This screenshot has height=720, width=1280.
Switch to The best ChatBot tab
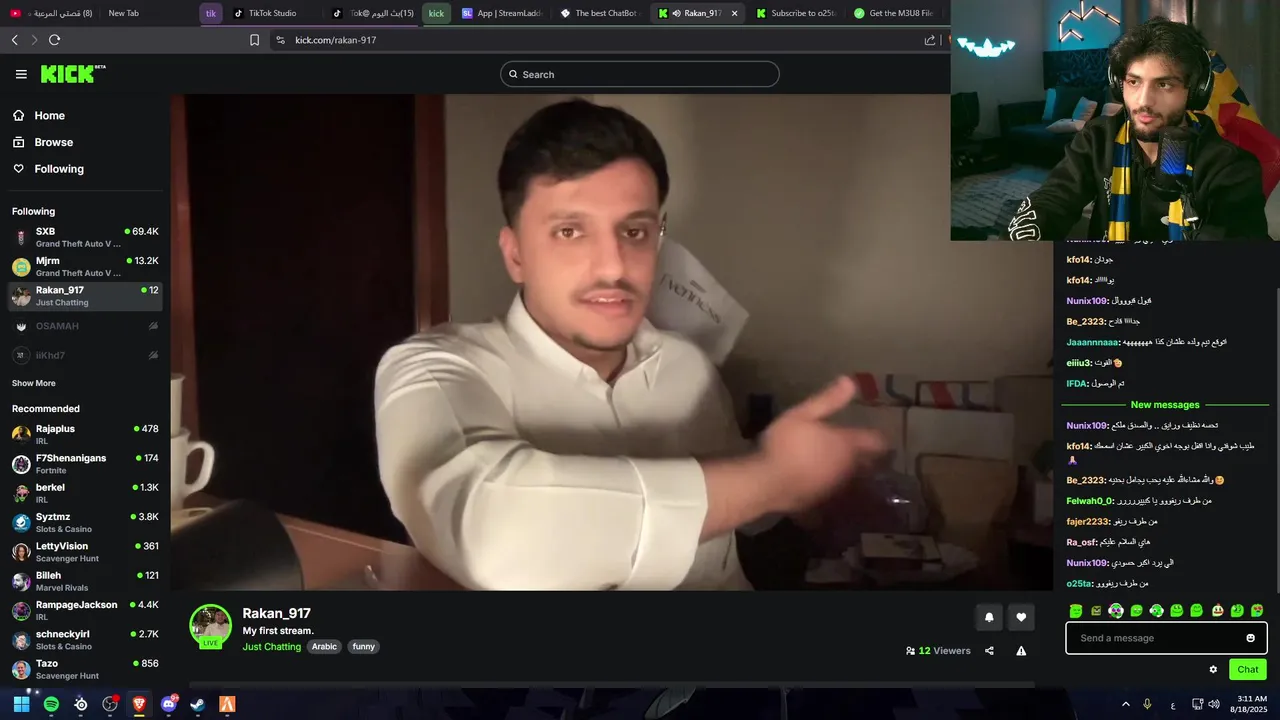coord(598,13)
